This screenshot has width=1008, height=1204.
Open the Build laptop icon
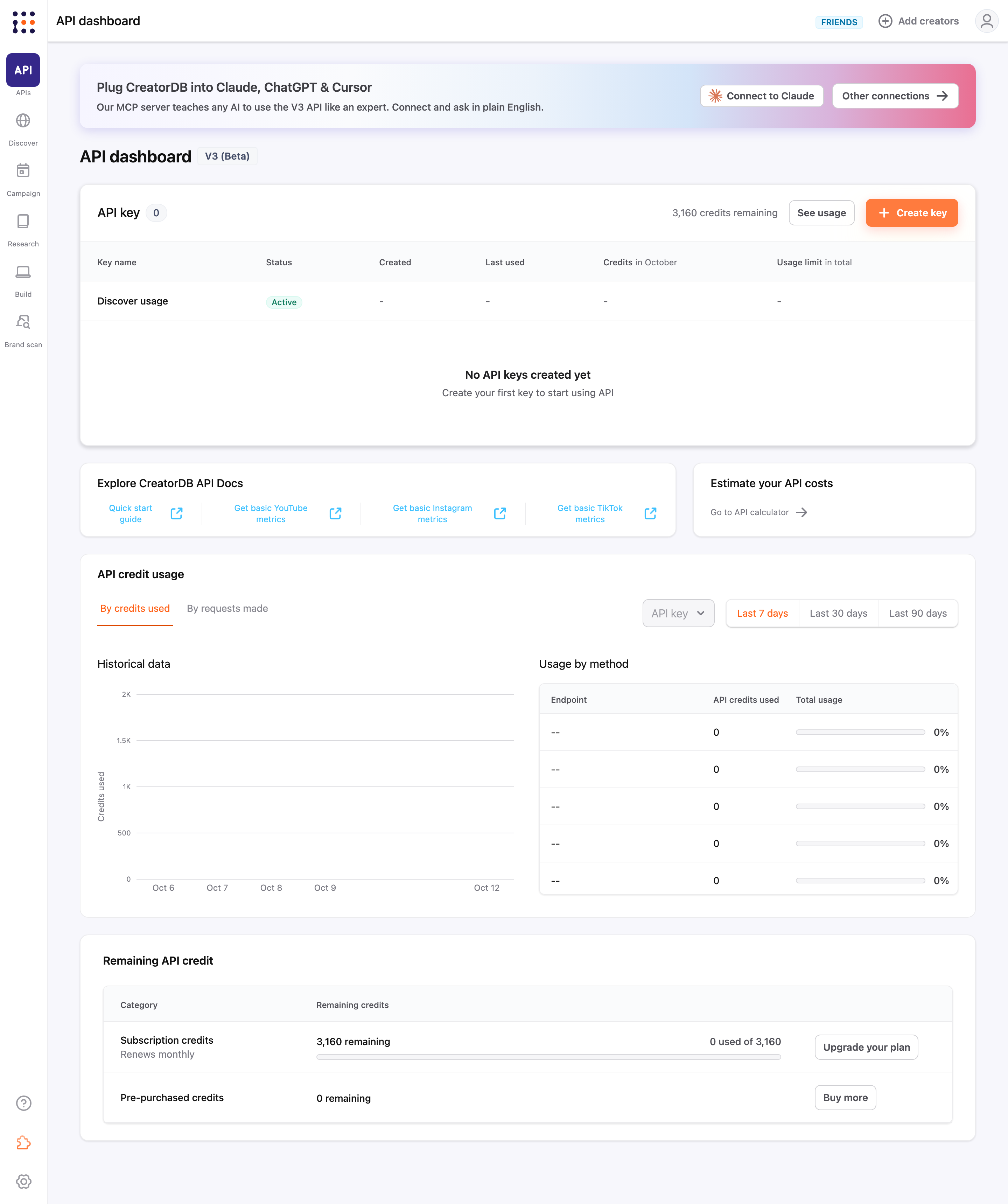(23, 272)
